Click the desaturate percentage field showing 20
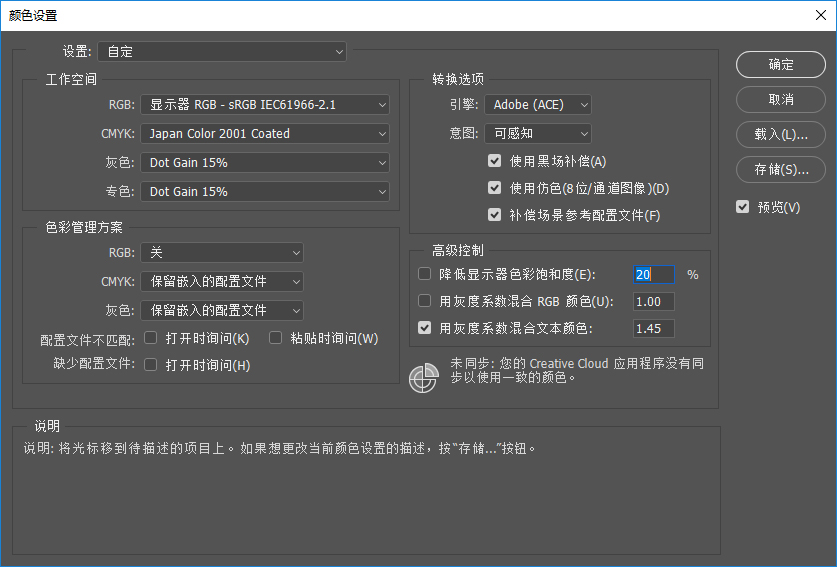 (653, 274)
